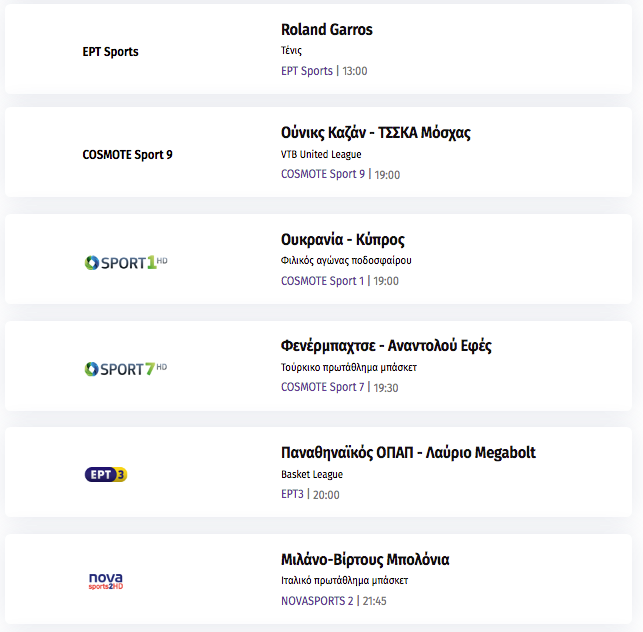Click the COSMOTE Sport 1 HD logo
The height and width of the screenshot is (632, 643).
[x=126, y=262]
